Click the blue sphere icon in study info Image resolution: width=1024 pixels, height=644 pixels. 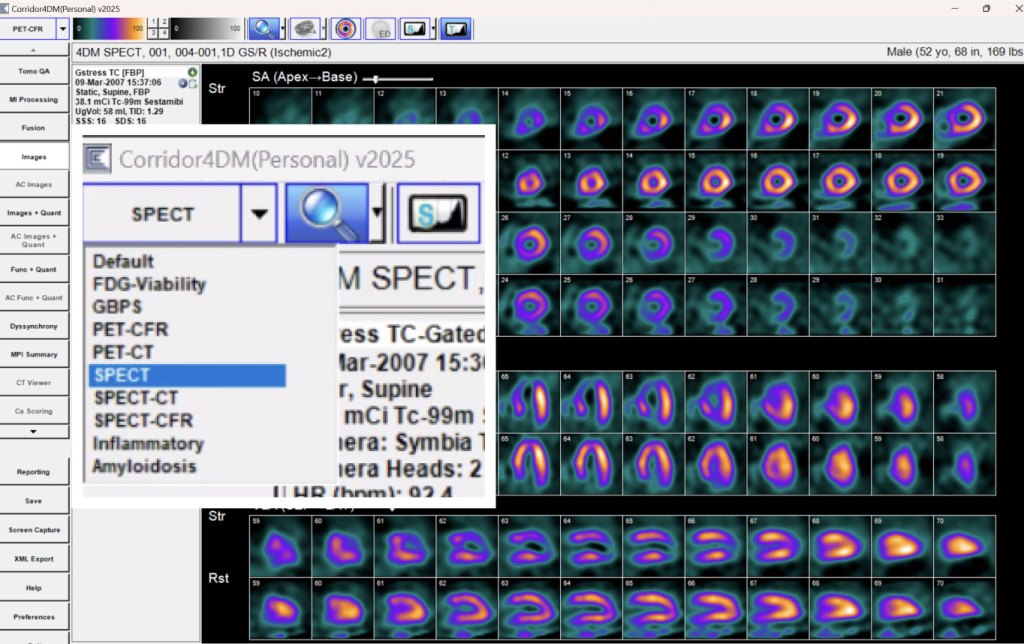184,83
